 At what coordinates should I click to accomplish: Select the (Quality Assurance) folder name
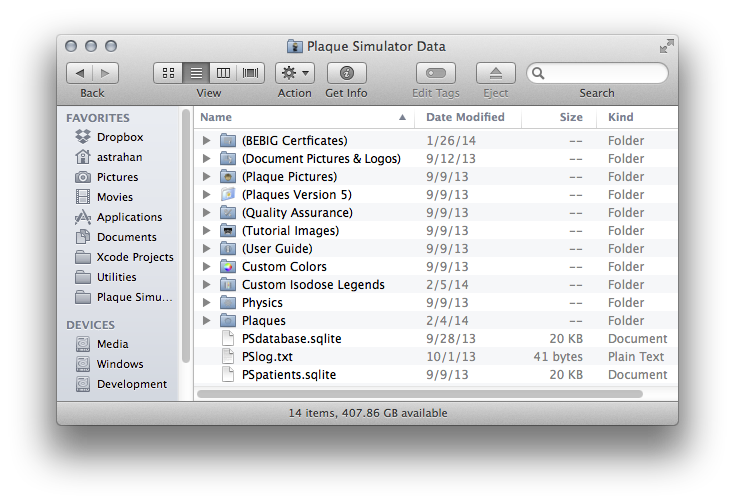pos(297,212)
